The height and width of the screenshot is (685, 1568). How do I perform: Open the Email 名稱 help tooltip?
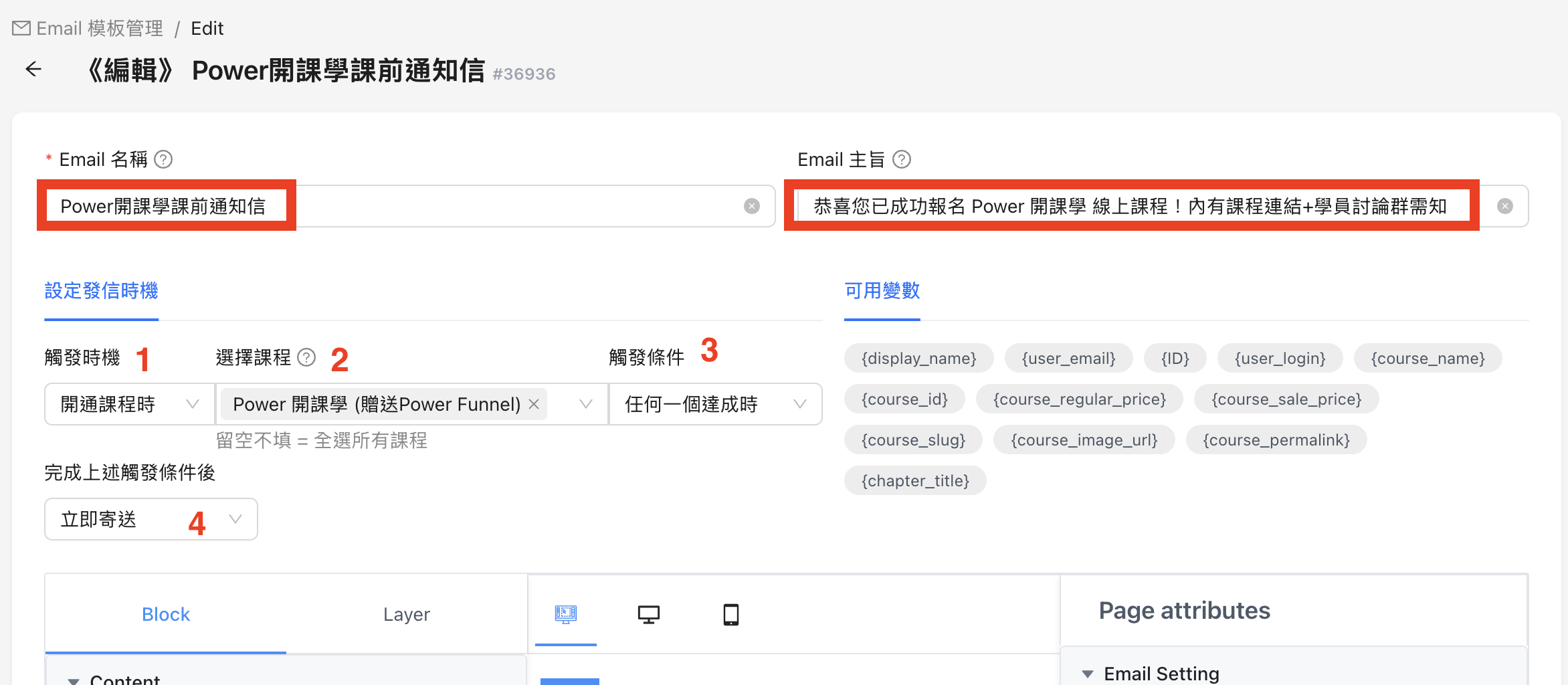164,159
